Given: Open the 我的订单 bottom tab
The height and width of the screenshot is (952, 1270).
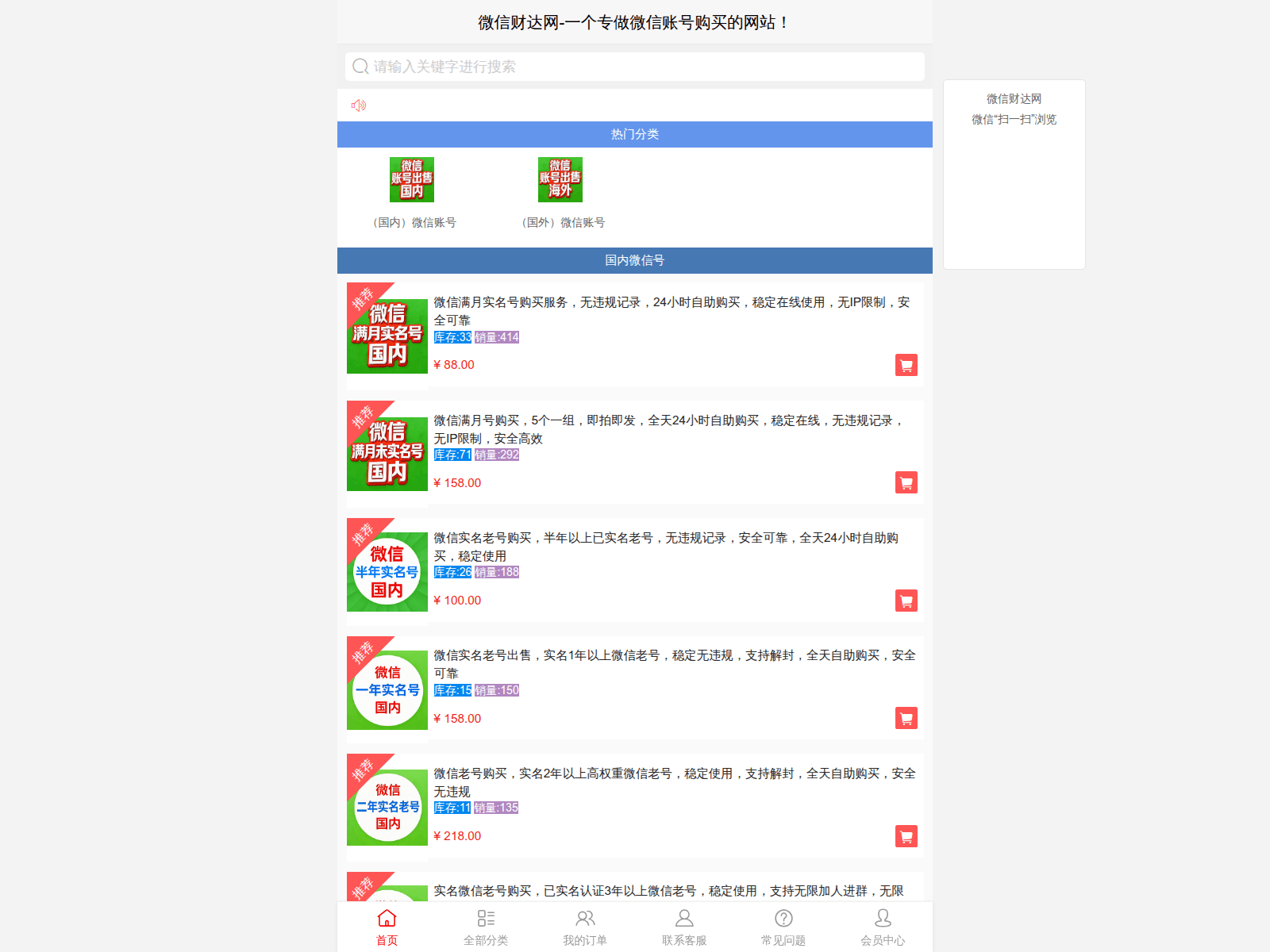Looking at the screenshot, I should tap(585, 927).
